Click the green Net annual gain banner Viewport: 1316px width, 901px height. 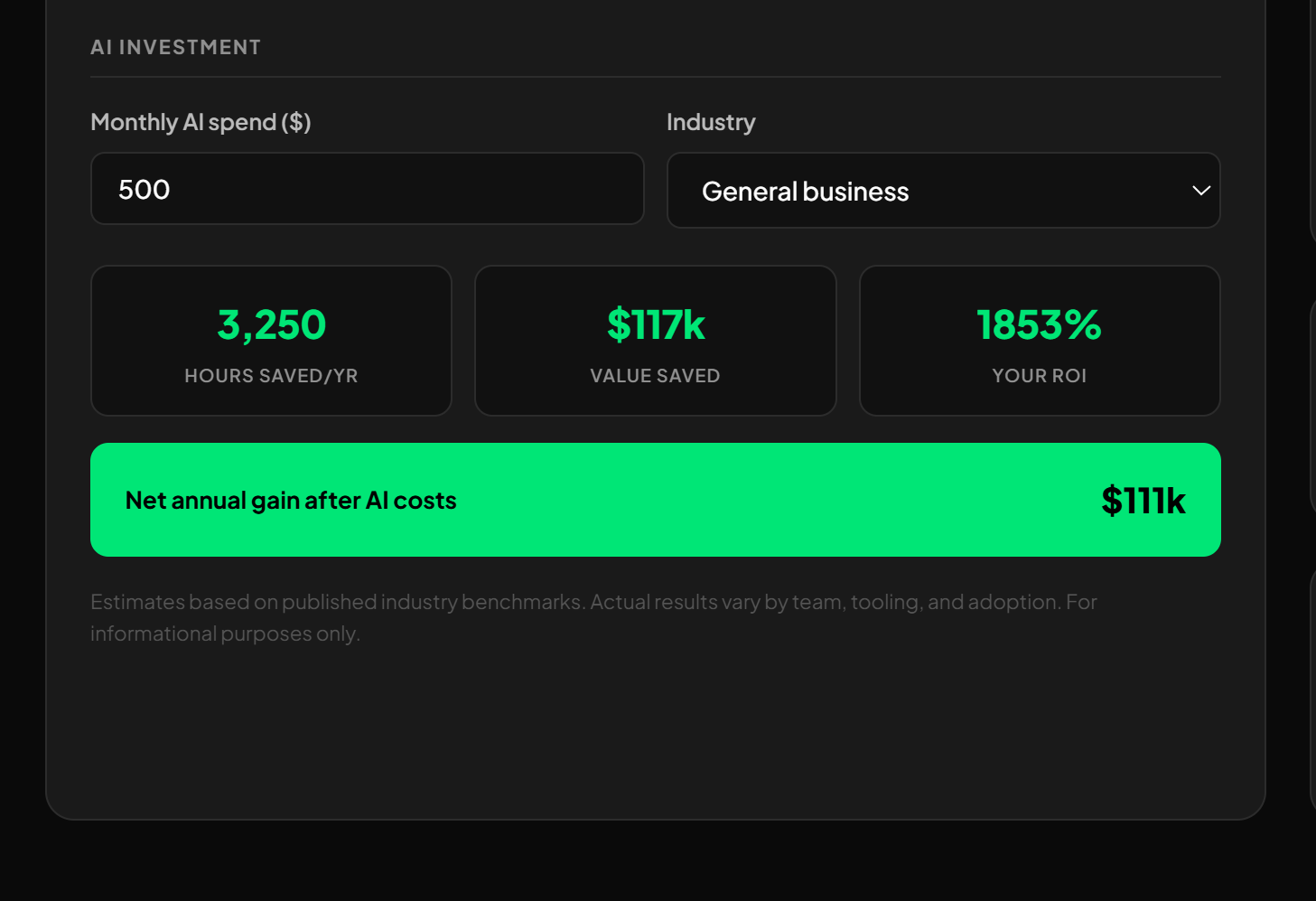(x=655, y=499)
